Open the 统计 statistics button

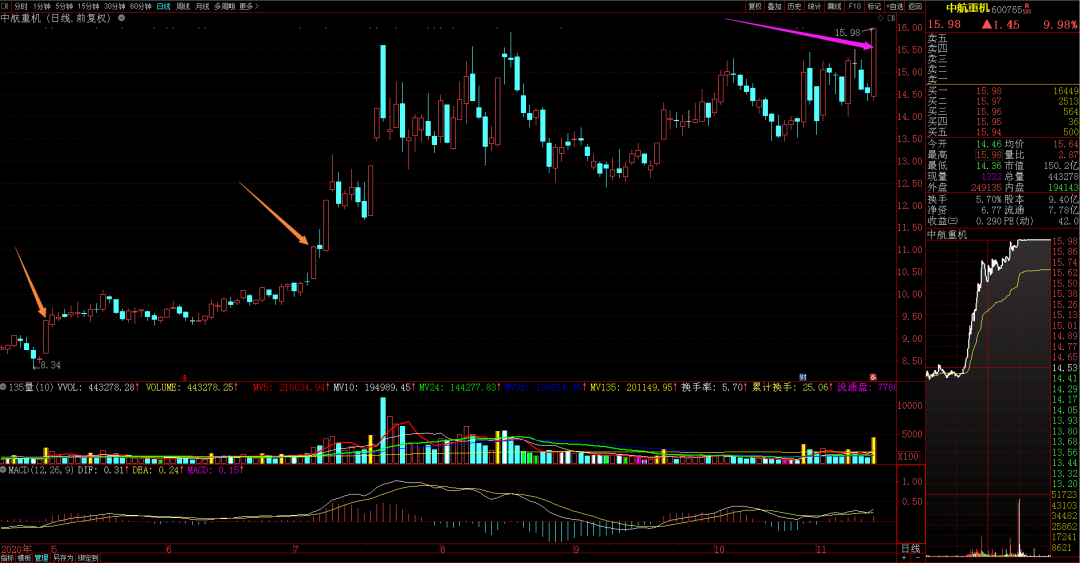[815, 6]
